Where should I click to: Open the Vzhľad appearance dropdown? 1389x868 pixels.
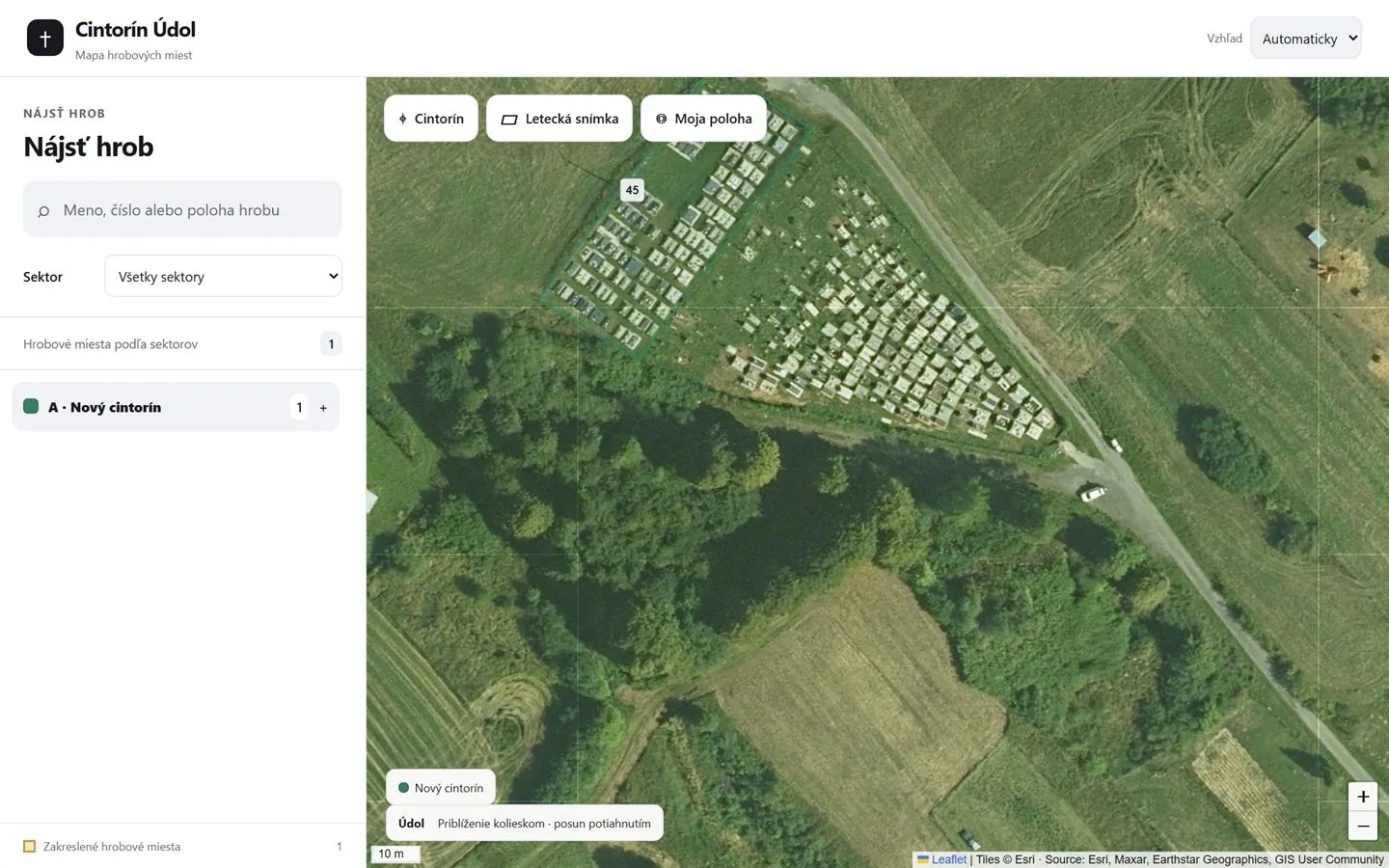1306,39
